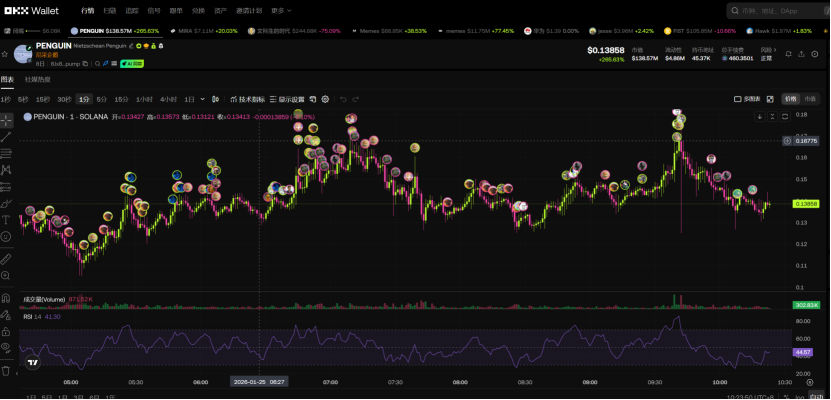This screenshot has width=831, height=400.
Task: Select the brush drawing tool
Action: click(x=6, y=203)
